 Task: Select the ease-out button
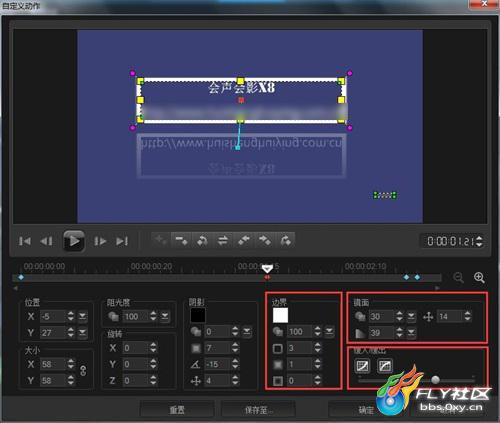385,366
